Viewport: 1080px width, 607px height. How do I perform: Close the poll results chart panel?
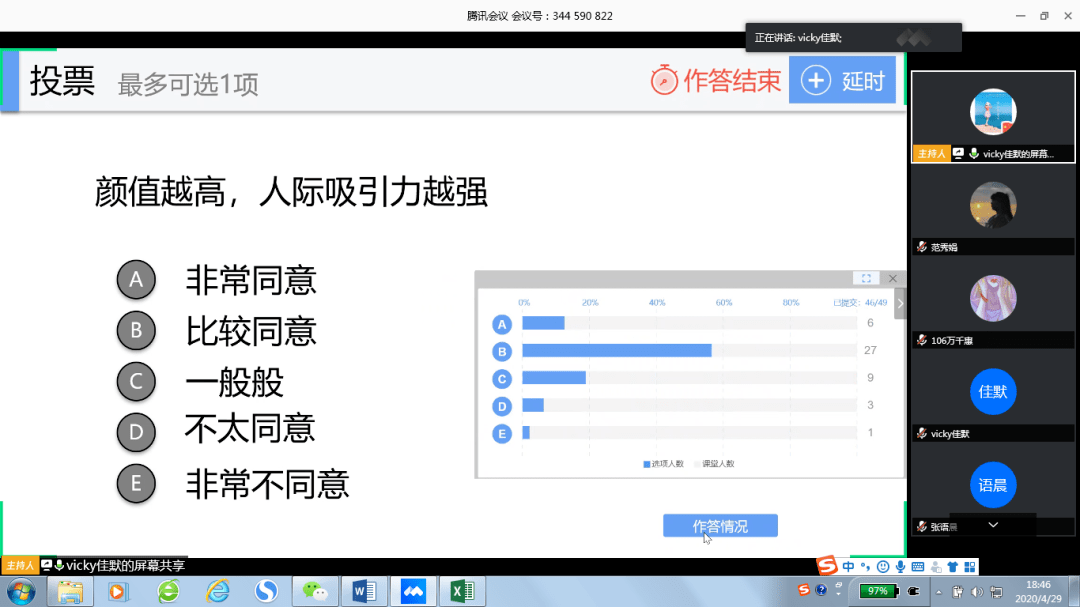[893, 278]
